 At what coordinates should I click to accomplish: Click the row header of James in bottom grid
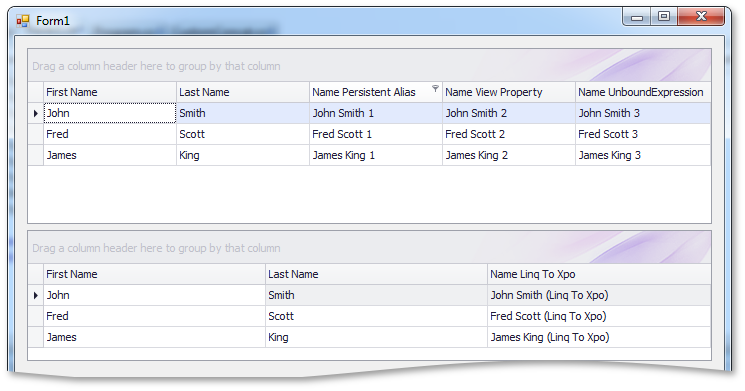36,337
